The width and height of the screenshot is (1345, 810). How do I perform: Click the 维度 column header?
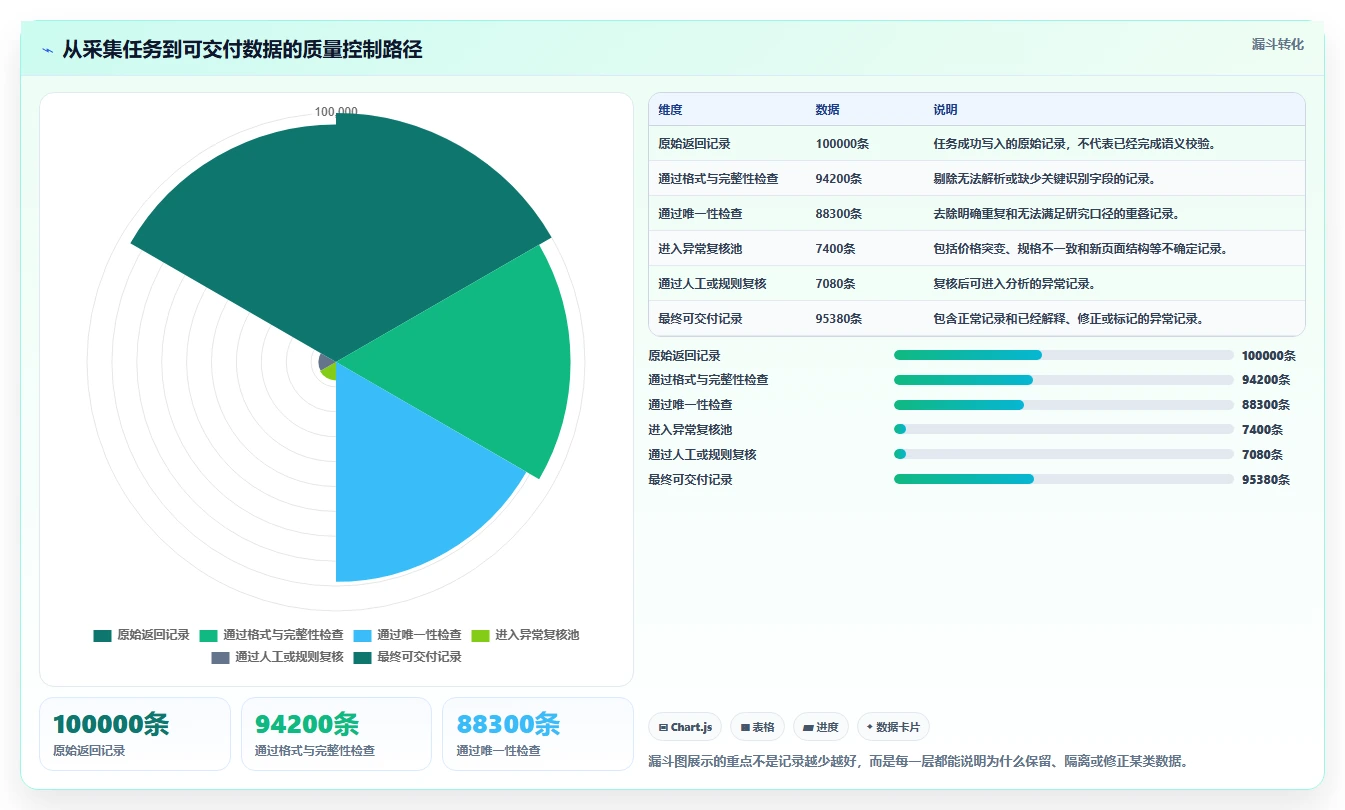pyautogui.click(x=670, y=110)
